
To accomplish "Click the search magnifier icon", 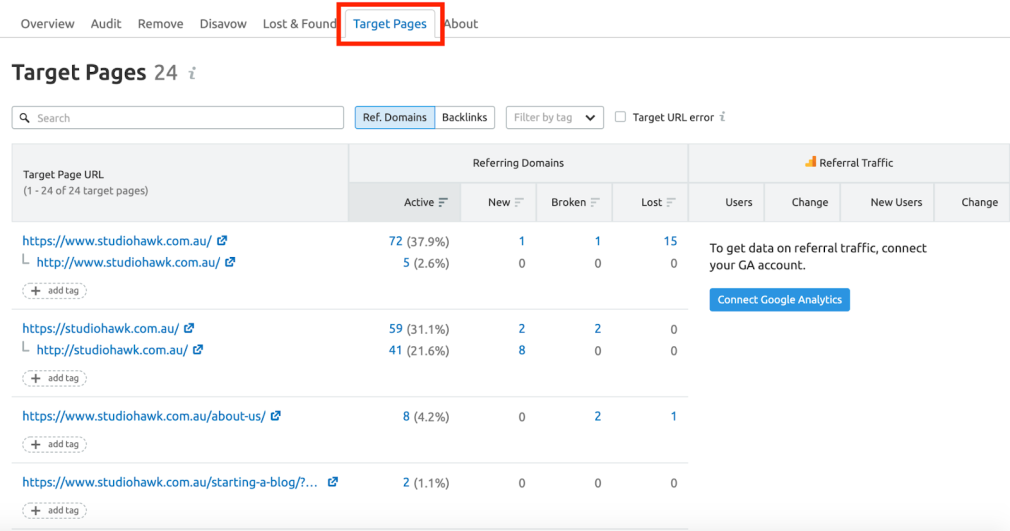I will (24, 118).
